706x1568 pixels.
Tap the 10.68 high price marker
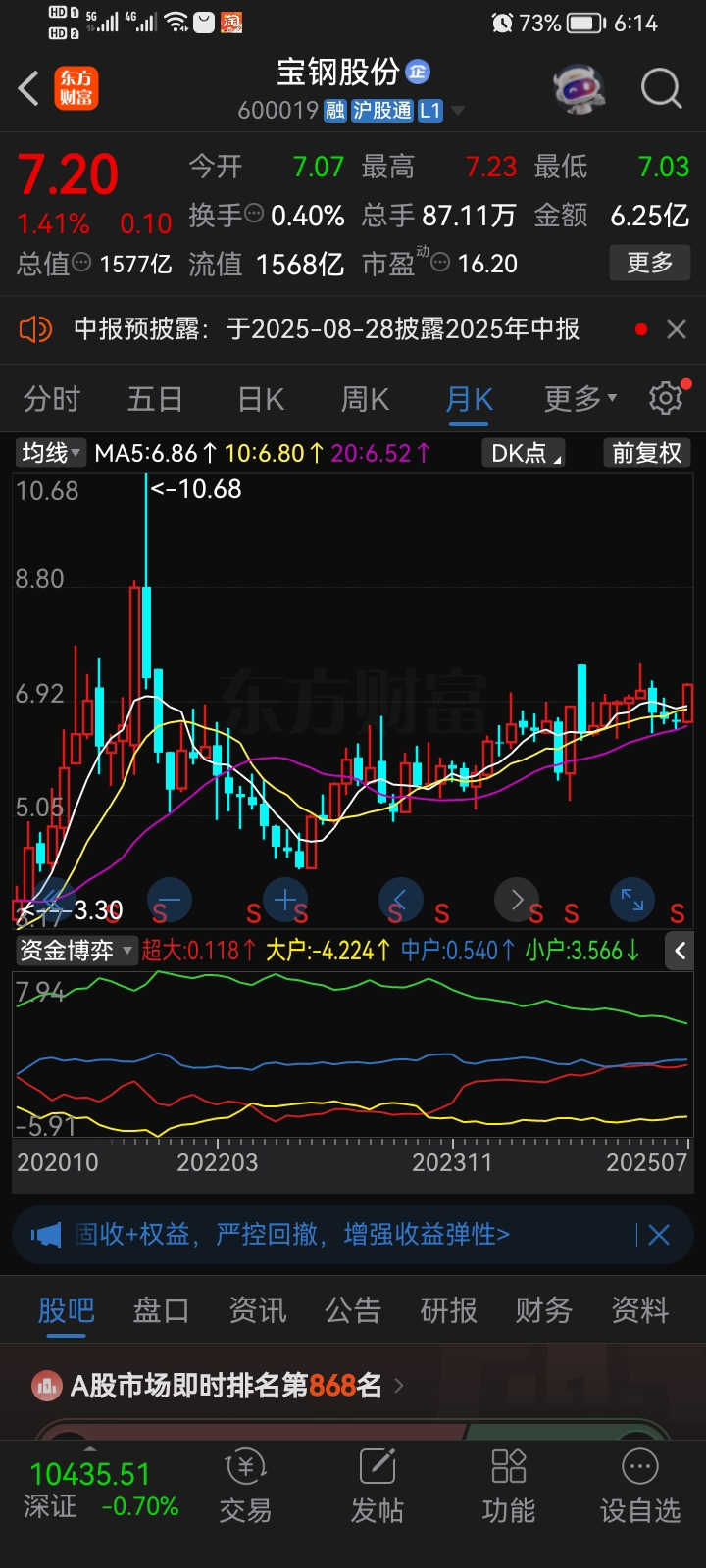[195, 488]
